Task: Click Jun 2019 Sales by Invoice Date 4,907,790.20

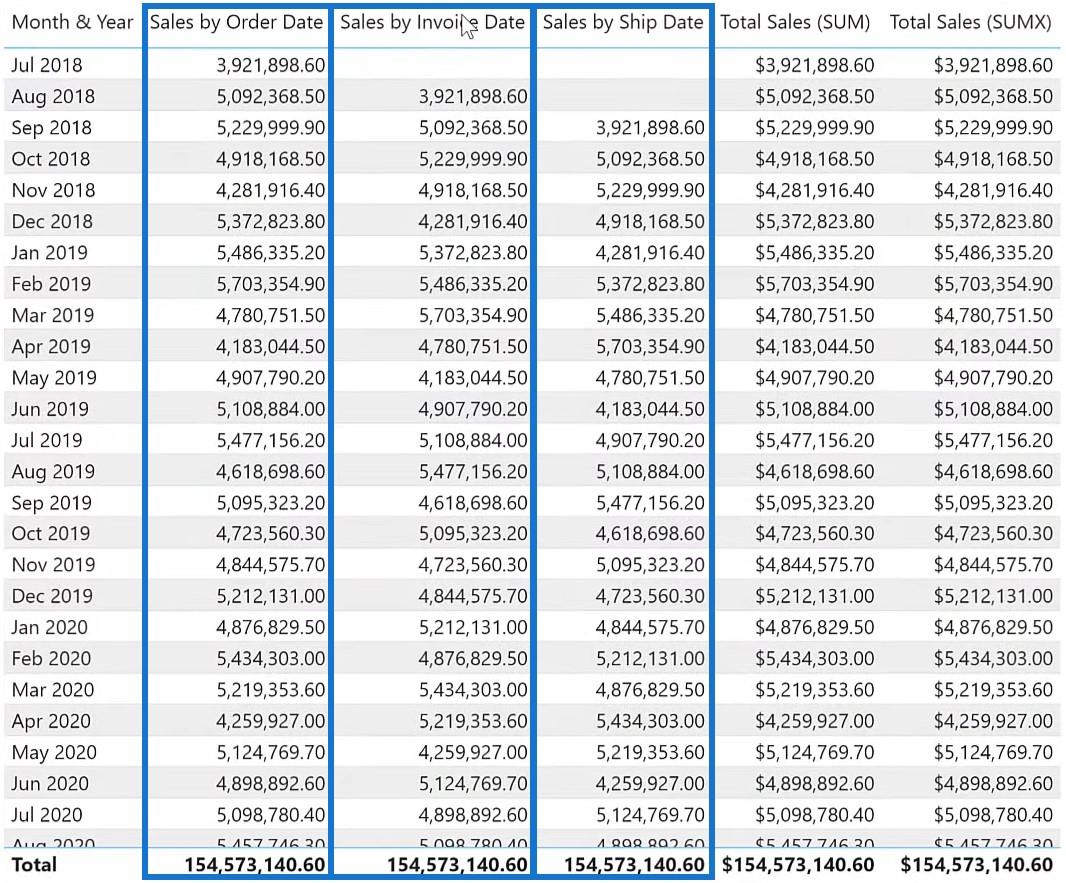Action: [473, 409]
